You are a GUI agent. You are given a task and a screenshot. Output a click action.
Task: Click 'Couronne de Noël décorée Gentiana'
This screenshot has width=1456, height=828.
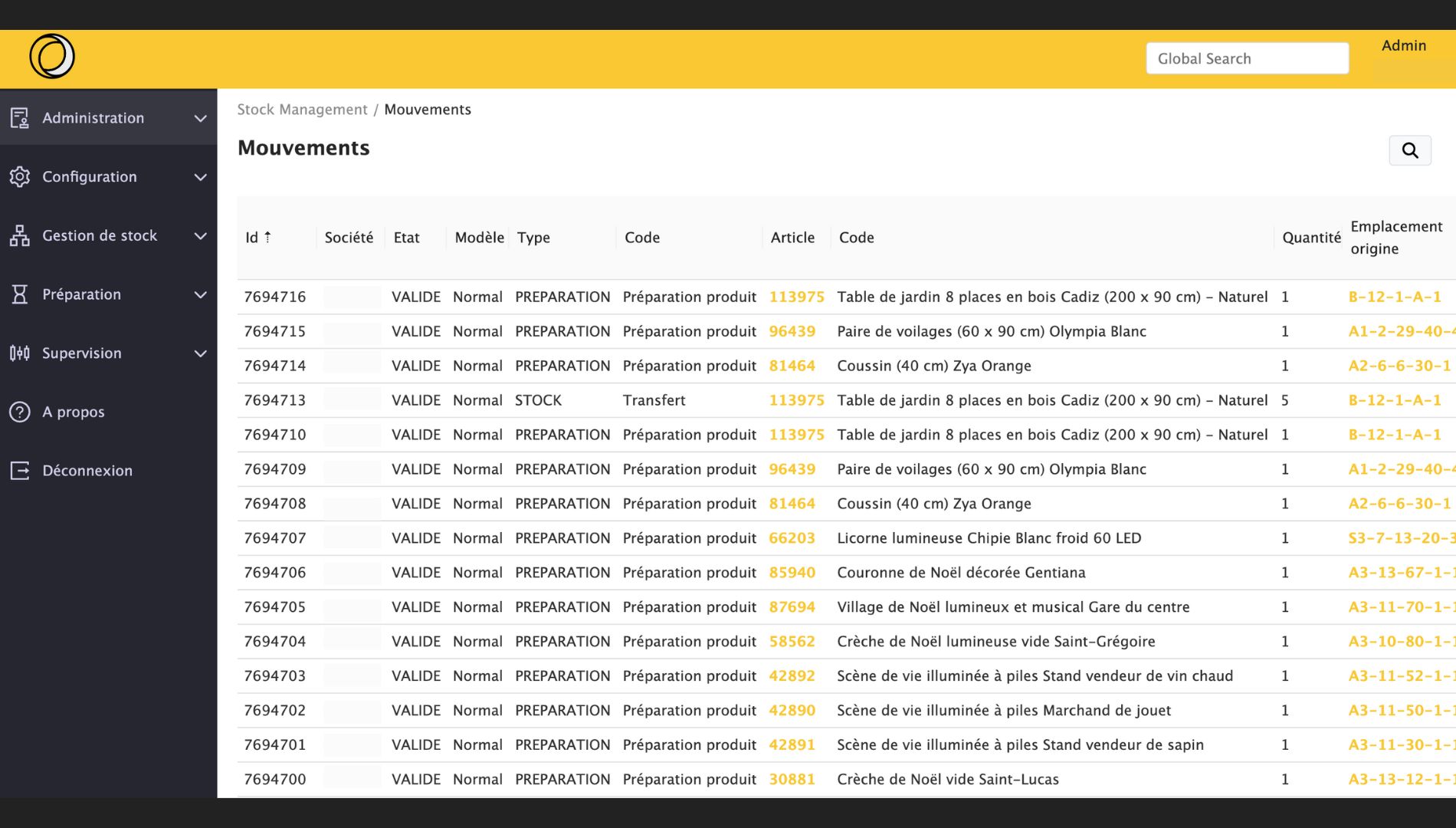[x=961, y=573]
